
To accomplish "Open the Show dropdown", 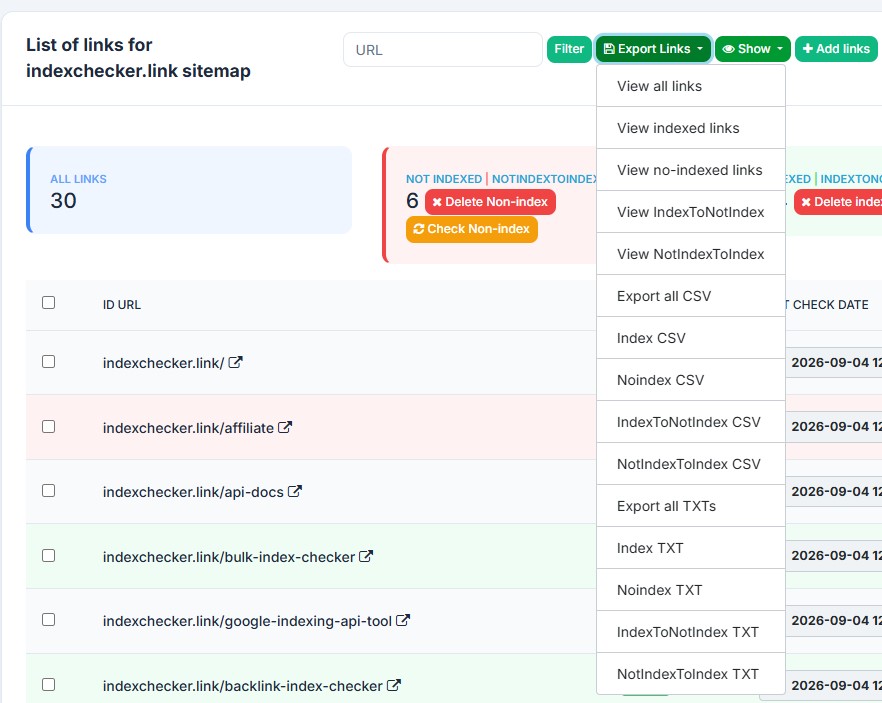I will pos(753,49).
